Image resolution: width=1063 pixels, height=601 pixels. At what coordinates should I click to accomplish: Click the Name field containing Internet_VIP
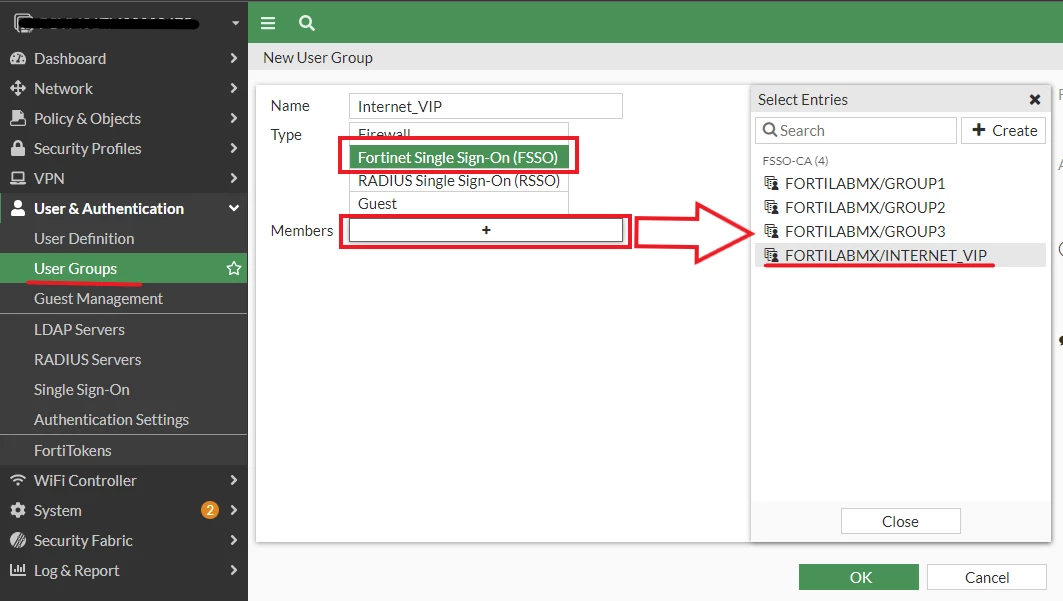[485, 106]
